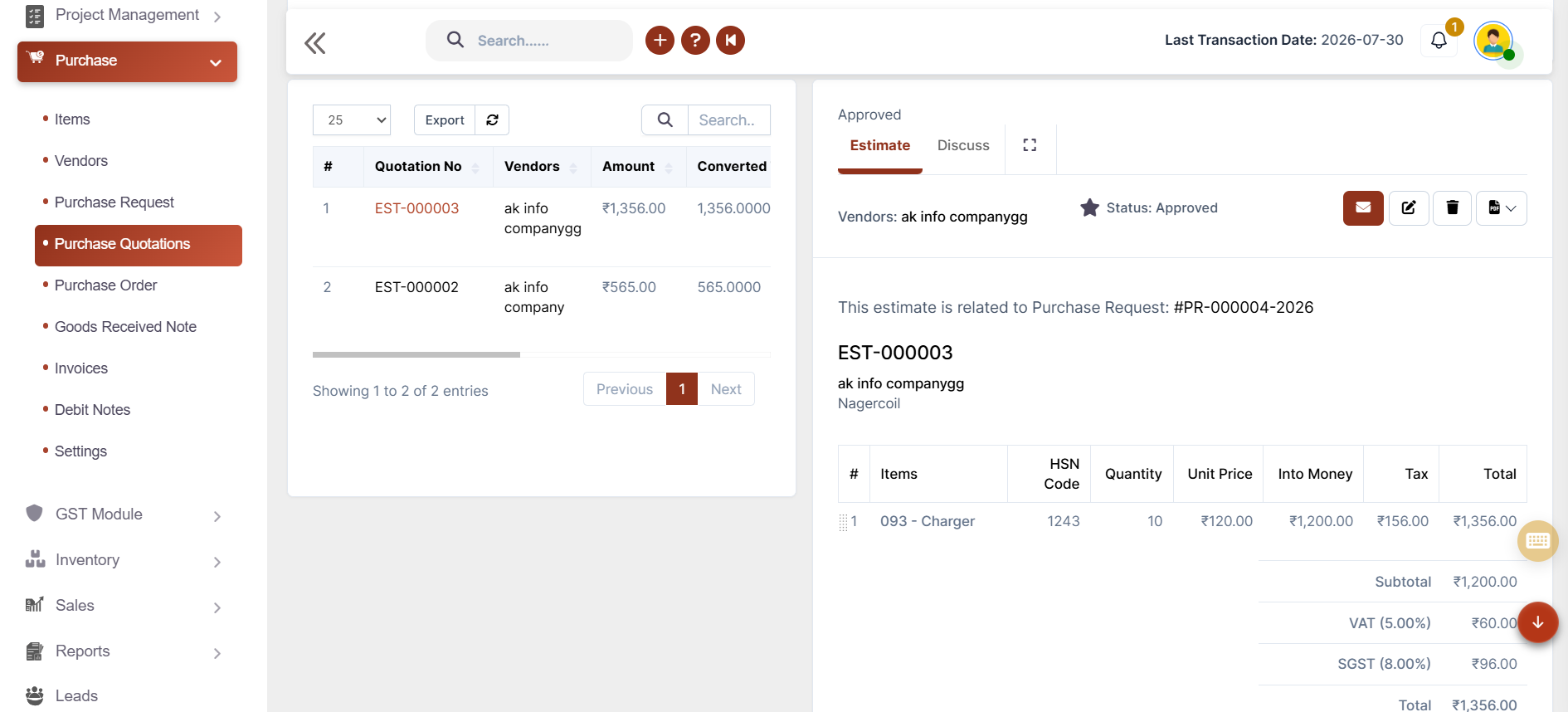
Task: Sort by Quotation No column
Action: click(x=428, y=166)
